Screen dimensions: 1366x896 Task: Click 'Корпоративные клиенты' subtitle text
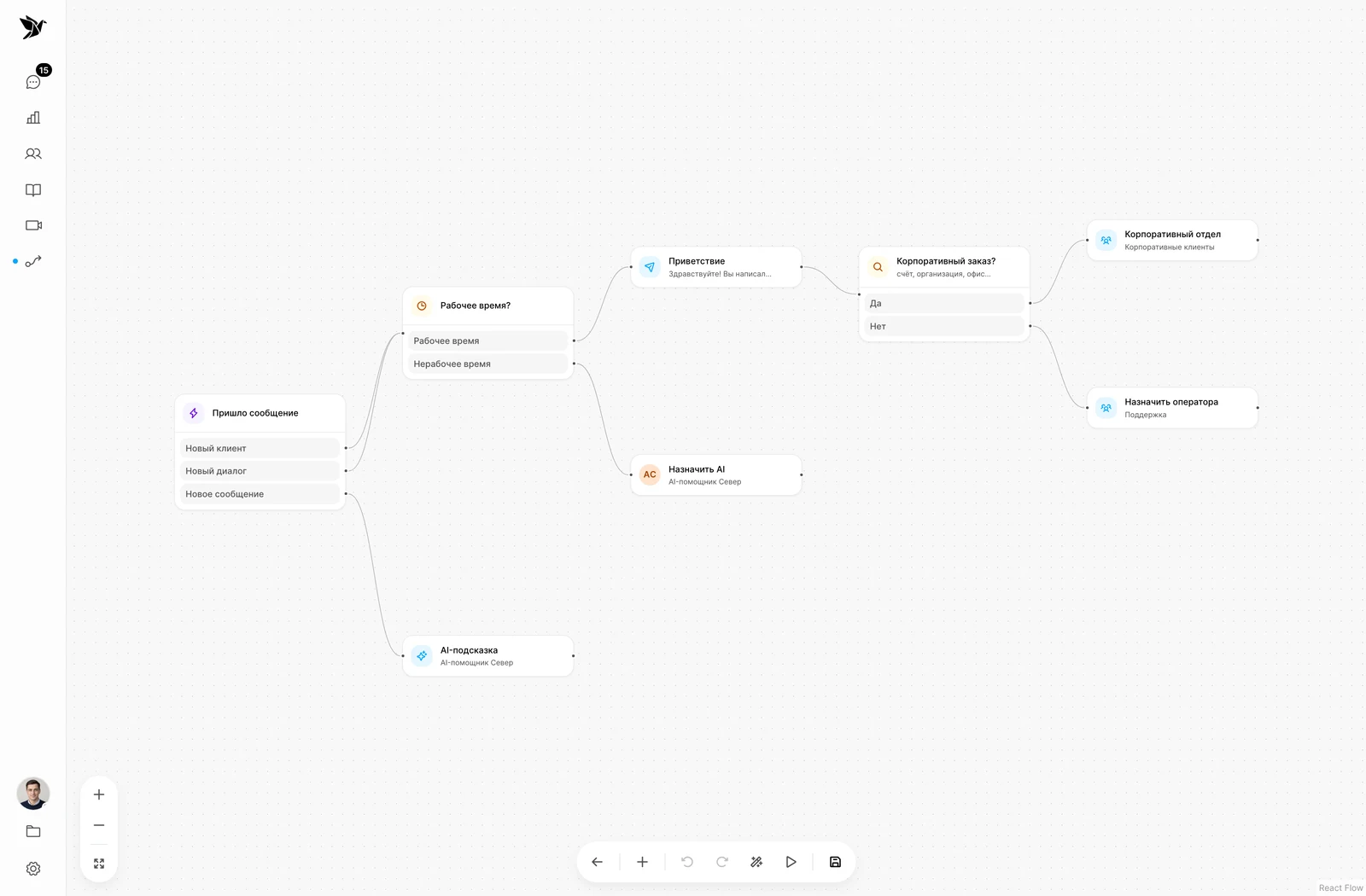pos(1169,247)
